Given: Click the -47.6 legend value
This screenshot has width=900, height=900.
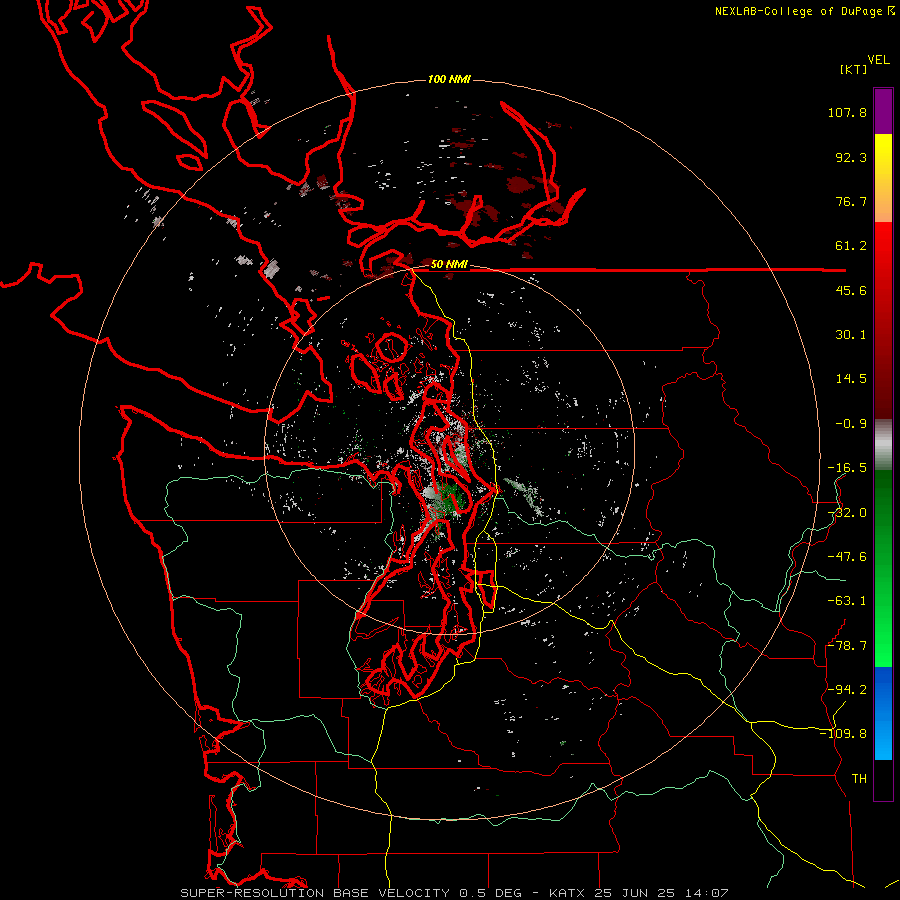Looking at the screenshot, I should pyautogui.click(x=847, y=557).
